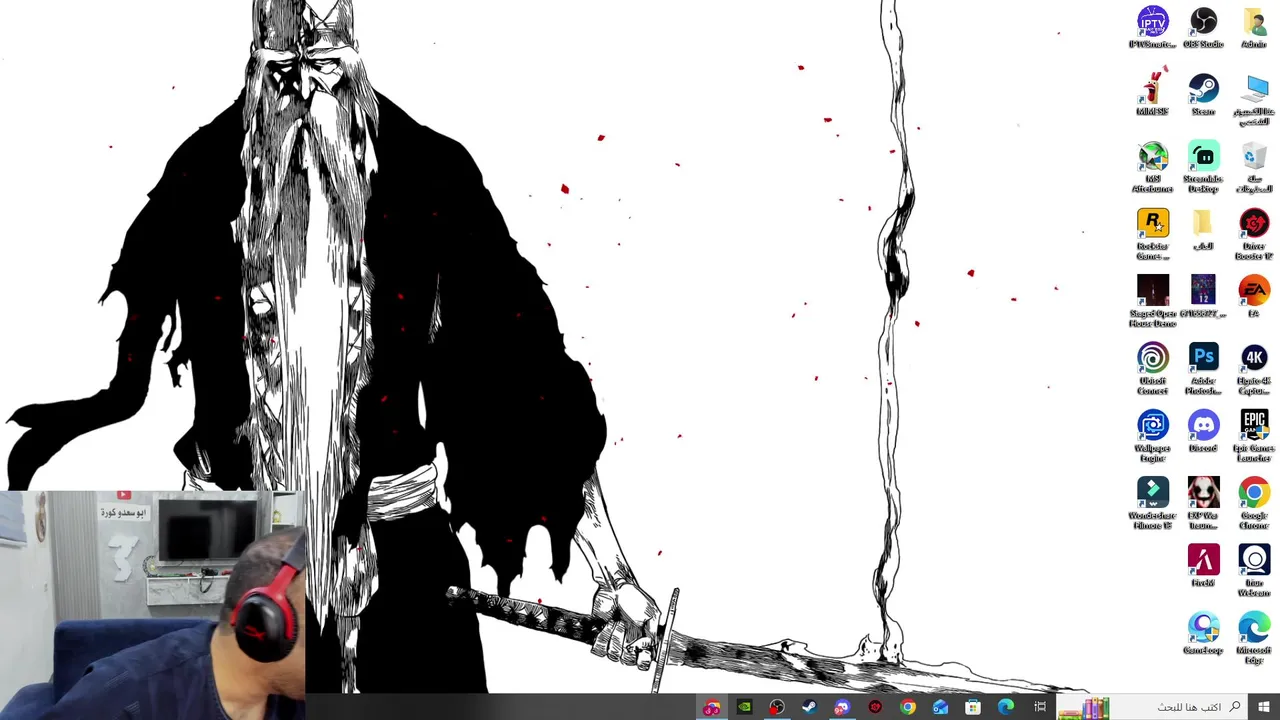Launch OBS Studio from the desktop
The width and height of the screenshot is (1280, 720).
(x=1203, y=27)
